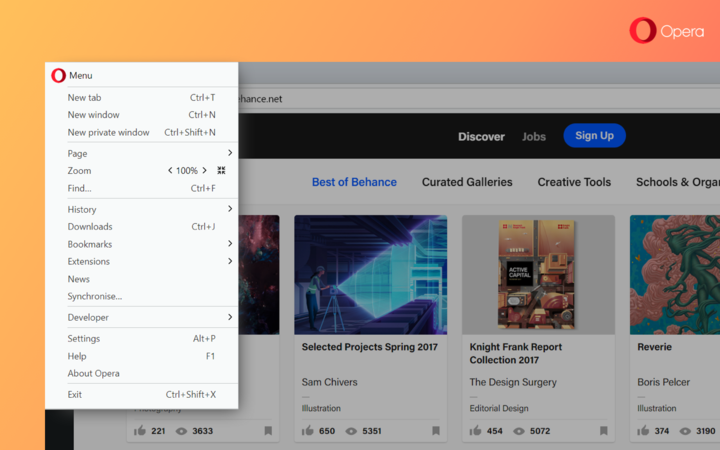Screen dimensions: 720x450
Task: Open the Knight Frank Report cover thumbnail
Action: (x=538, y=274)
